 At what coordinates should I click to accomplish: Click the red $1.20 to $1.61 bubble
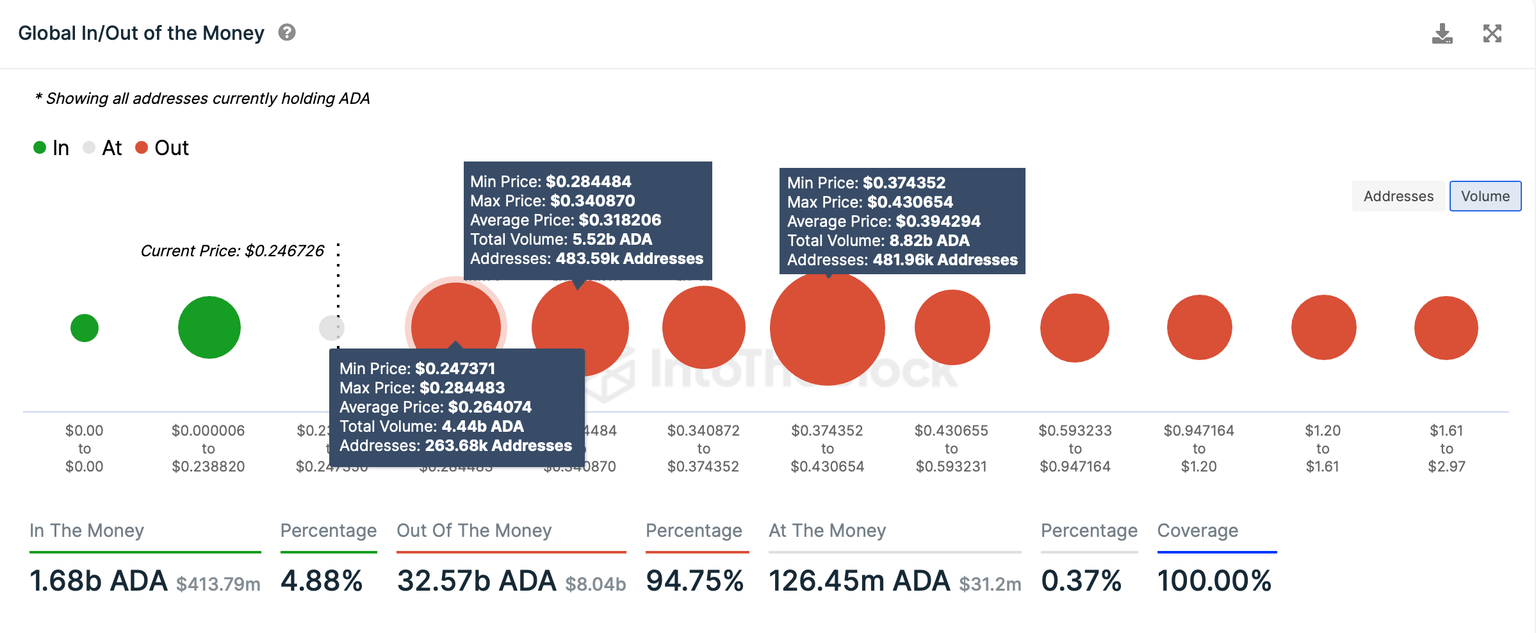(1323, 327)
